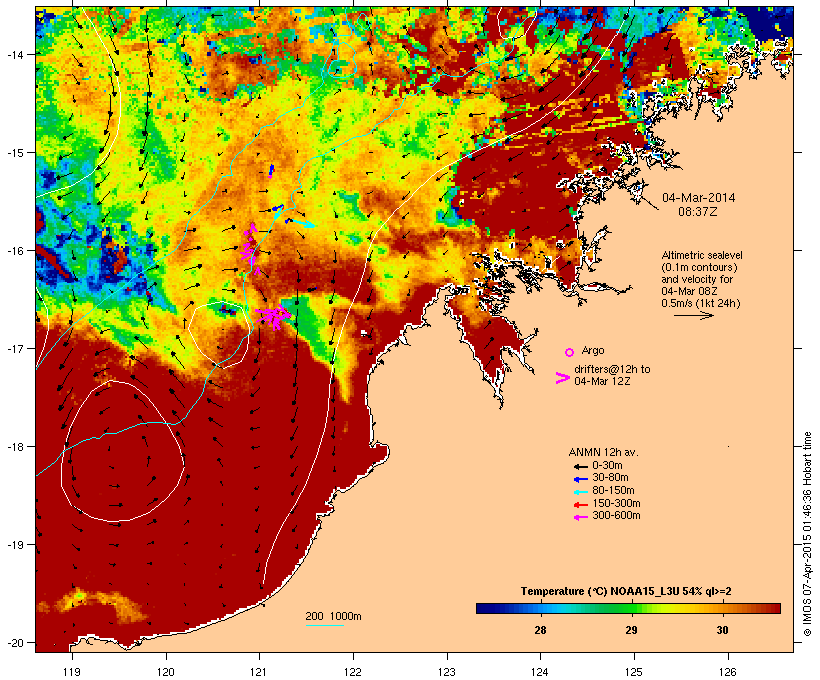820x680 pixels.
Task: Click the IMOS copyright timestamp text
Action: 807,535
